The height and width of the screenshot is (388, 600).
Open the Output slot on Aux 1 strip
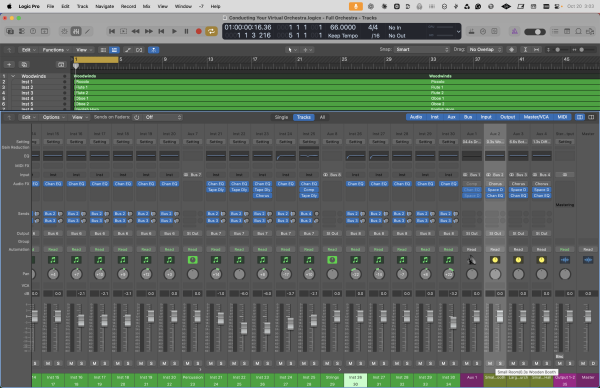[x=471, y=233]
